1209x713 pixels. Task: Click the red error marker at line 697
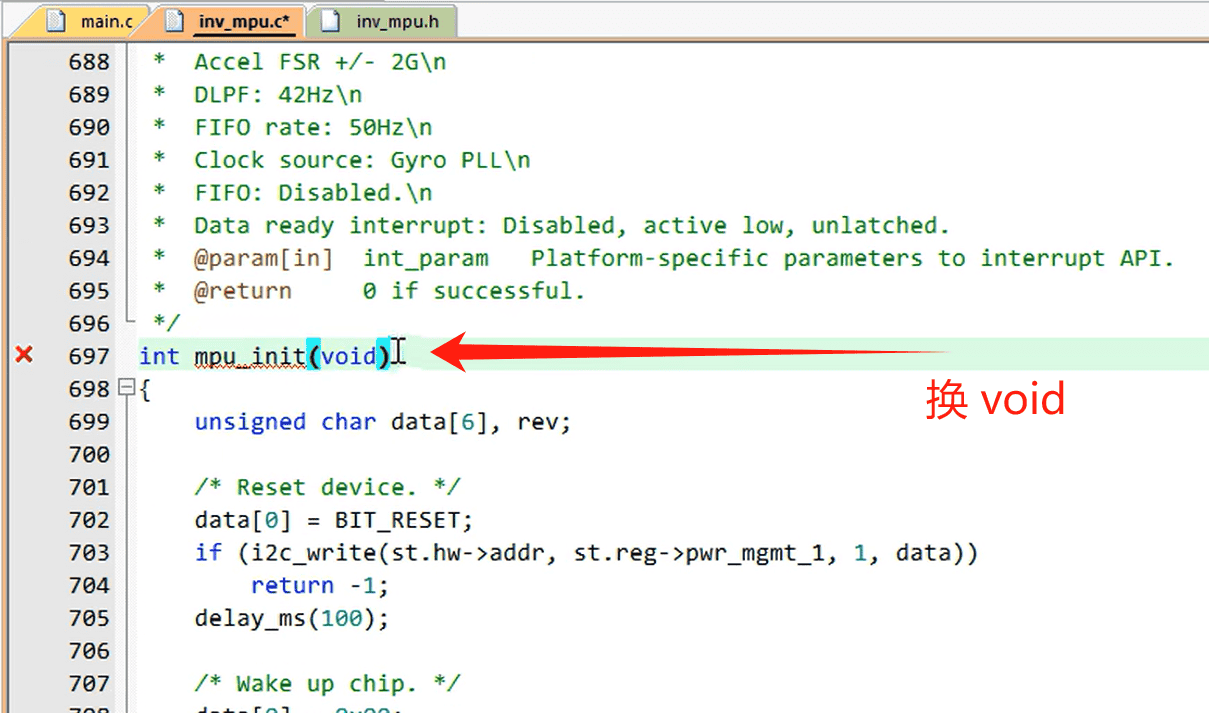pos(25,355)
